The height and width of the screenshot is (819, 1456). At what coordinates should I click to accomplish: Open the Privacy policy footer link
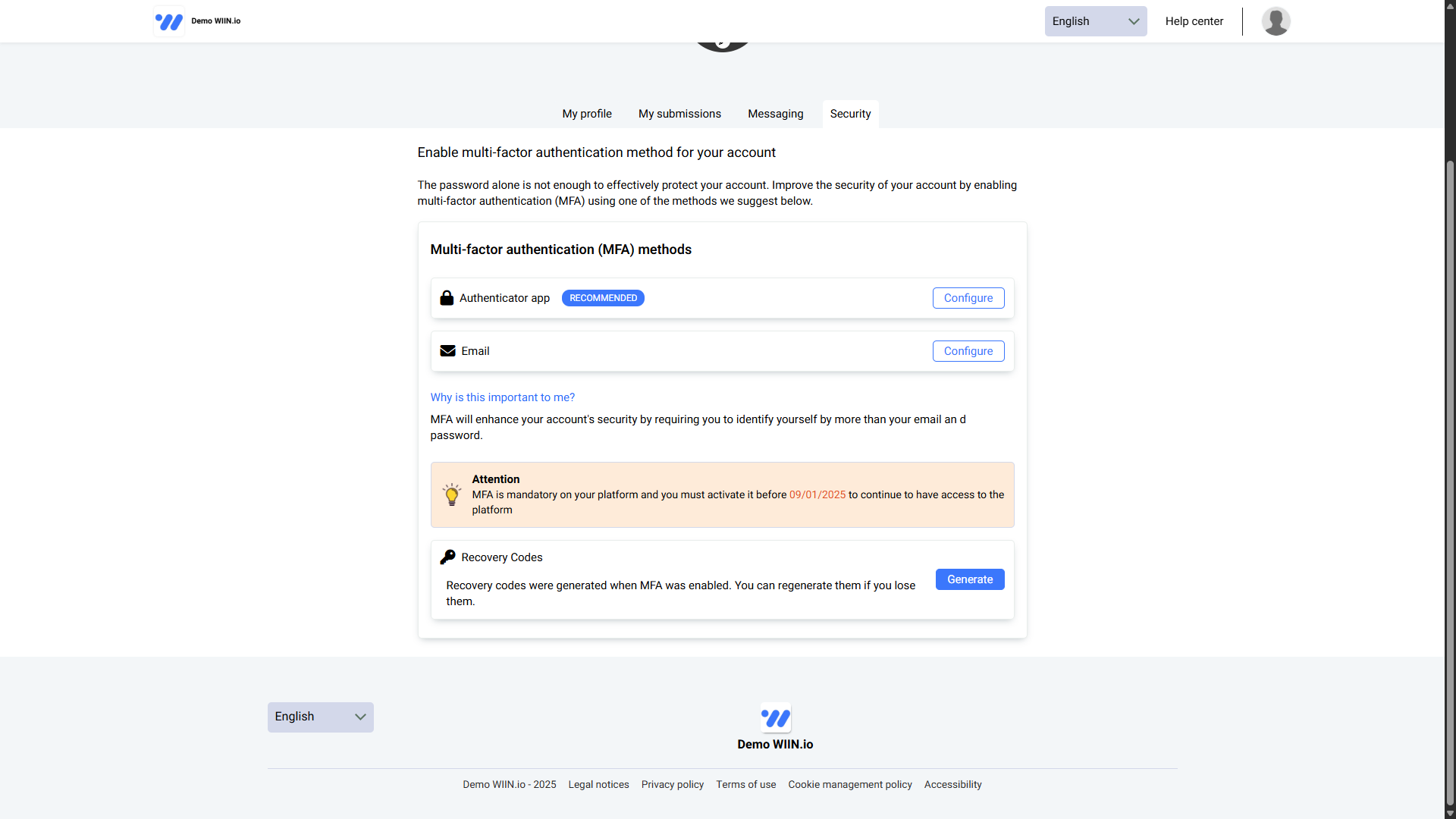(672, 785)
